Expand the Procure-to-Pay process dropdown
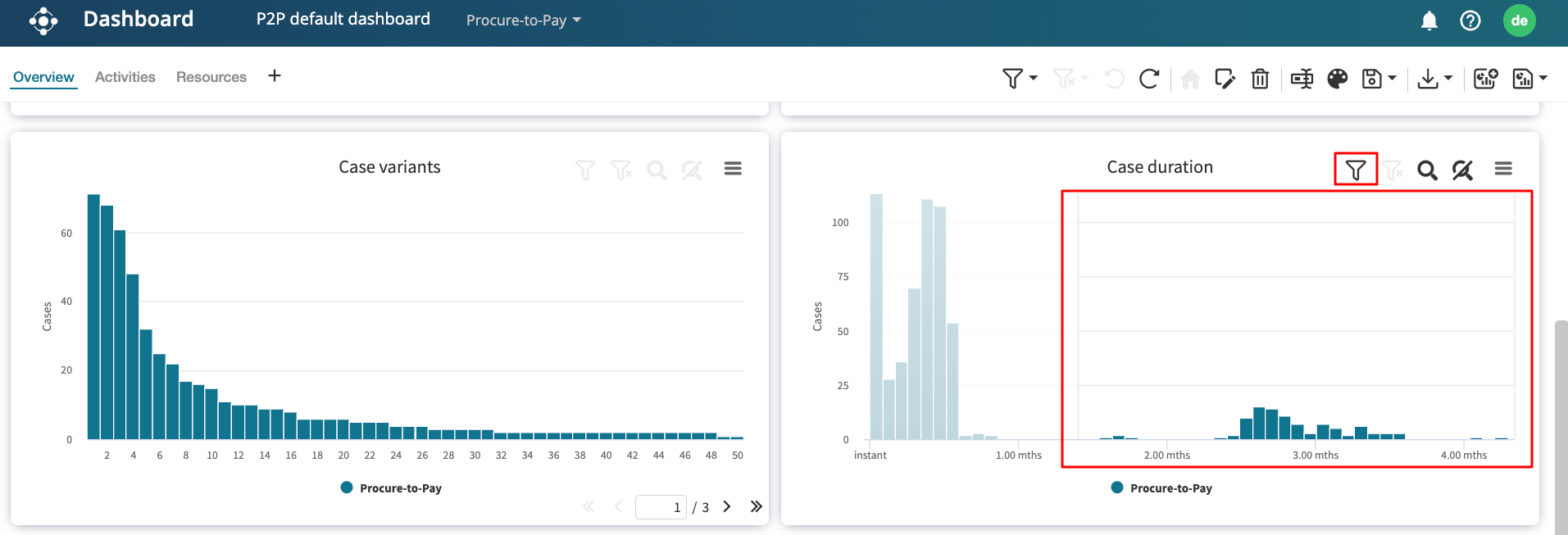Image resolution: width=1568 pixels, height=535 pixels. point(523,20)
